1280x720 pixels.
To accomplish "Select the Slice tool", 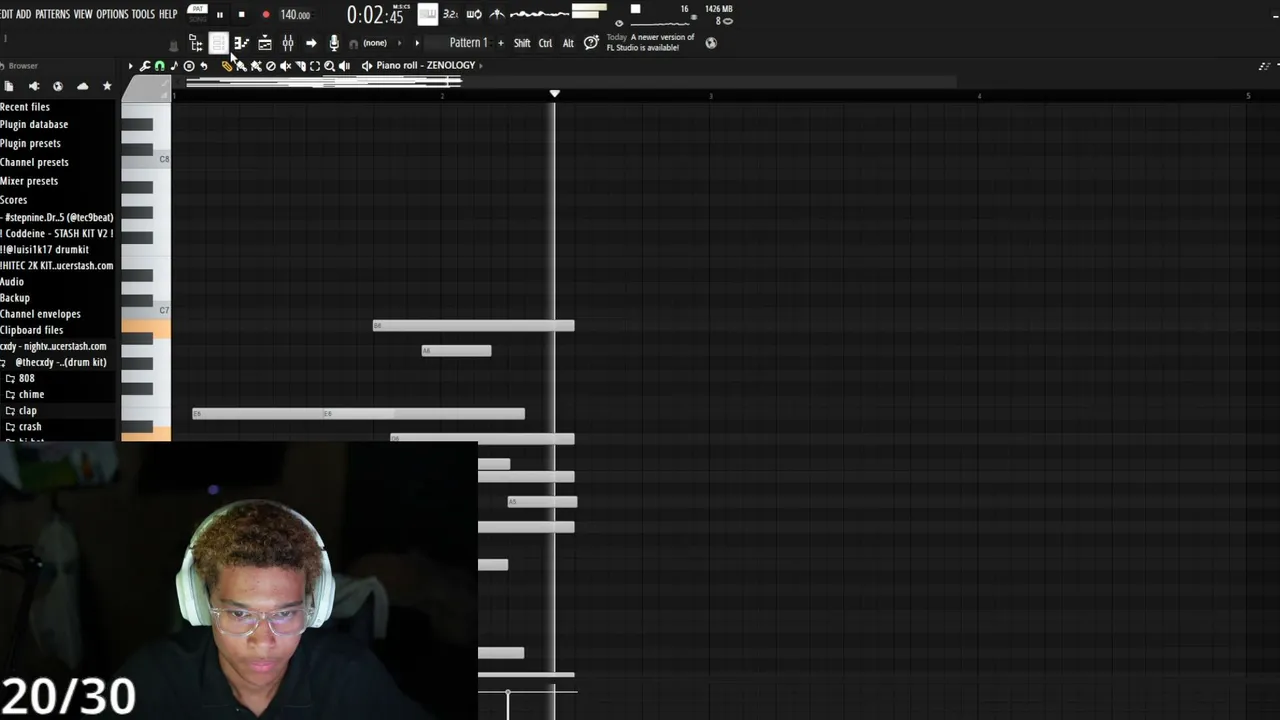I will (x=300, y=66).
